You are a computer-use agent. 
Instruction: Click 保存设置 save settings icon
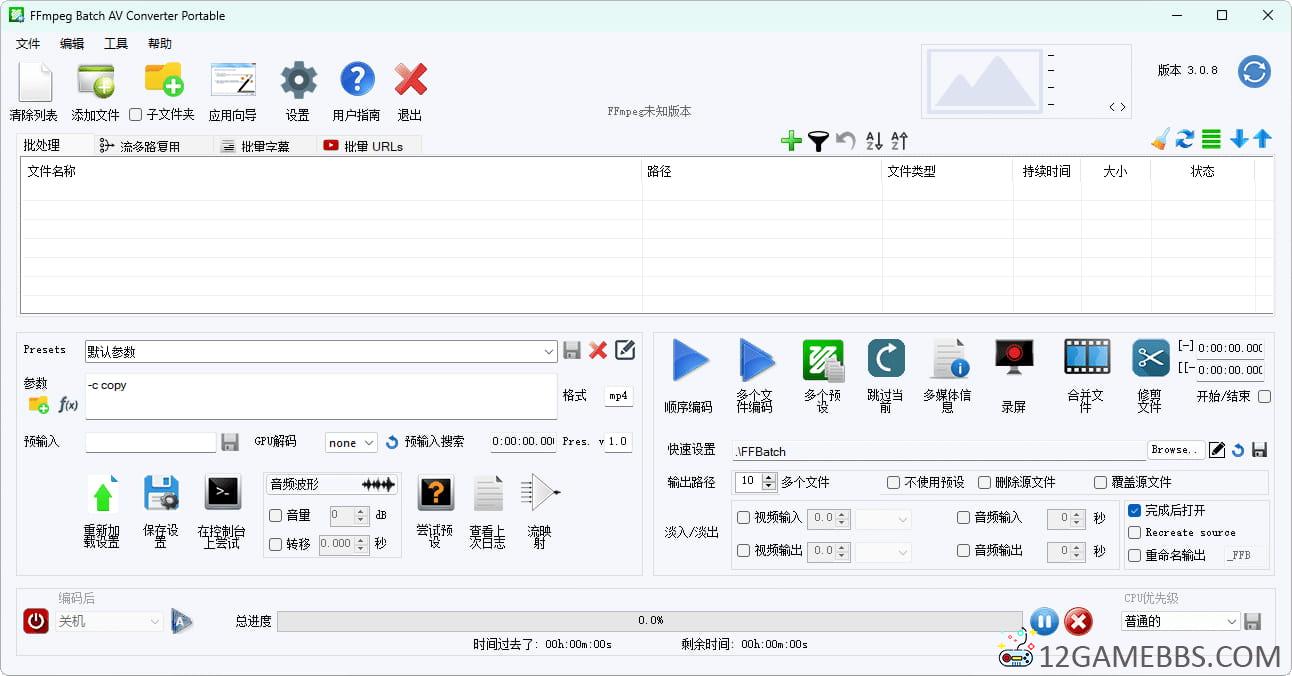point(160,494)
